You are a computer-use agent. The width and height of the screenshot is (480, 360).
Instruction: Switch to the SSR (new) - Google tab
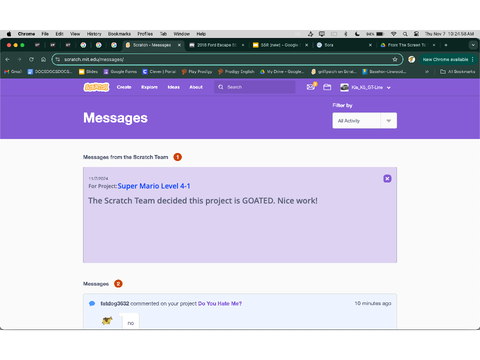(280, 45)
